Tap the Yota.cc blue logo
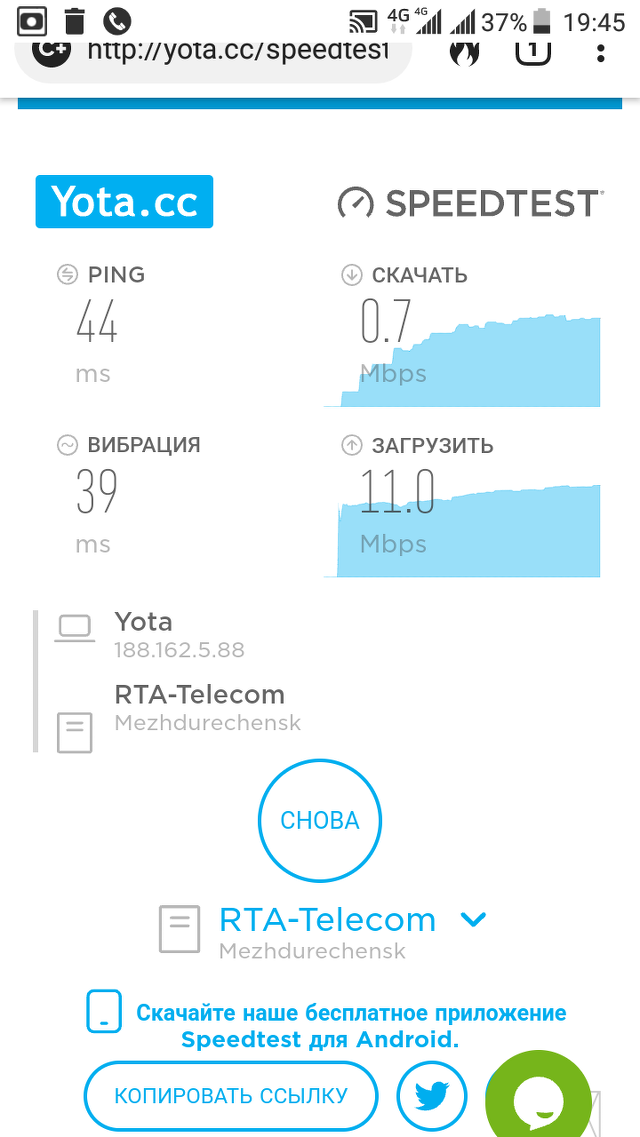The width and height of the screenshot is (640, 1137). point(124,202)
